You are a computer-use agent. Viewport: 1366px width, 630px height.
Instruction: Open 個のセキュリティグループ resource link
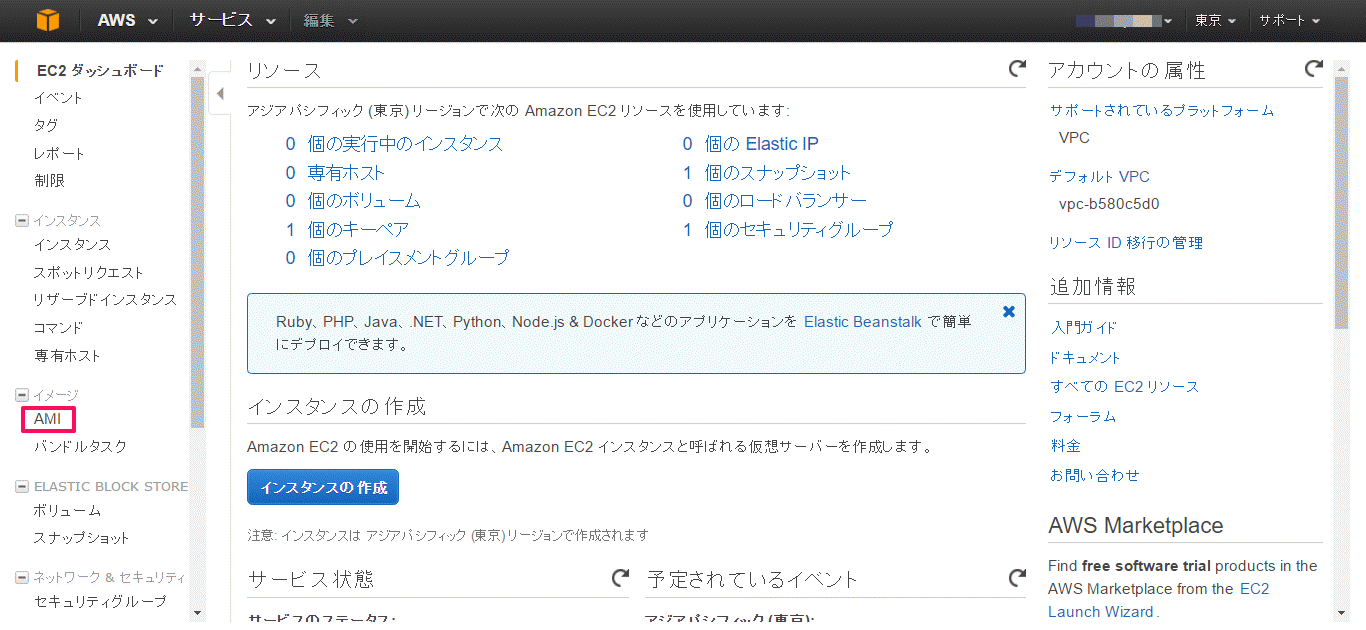tap(799, 230)
